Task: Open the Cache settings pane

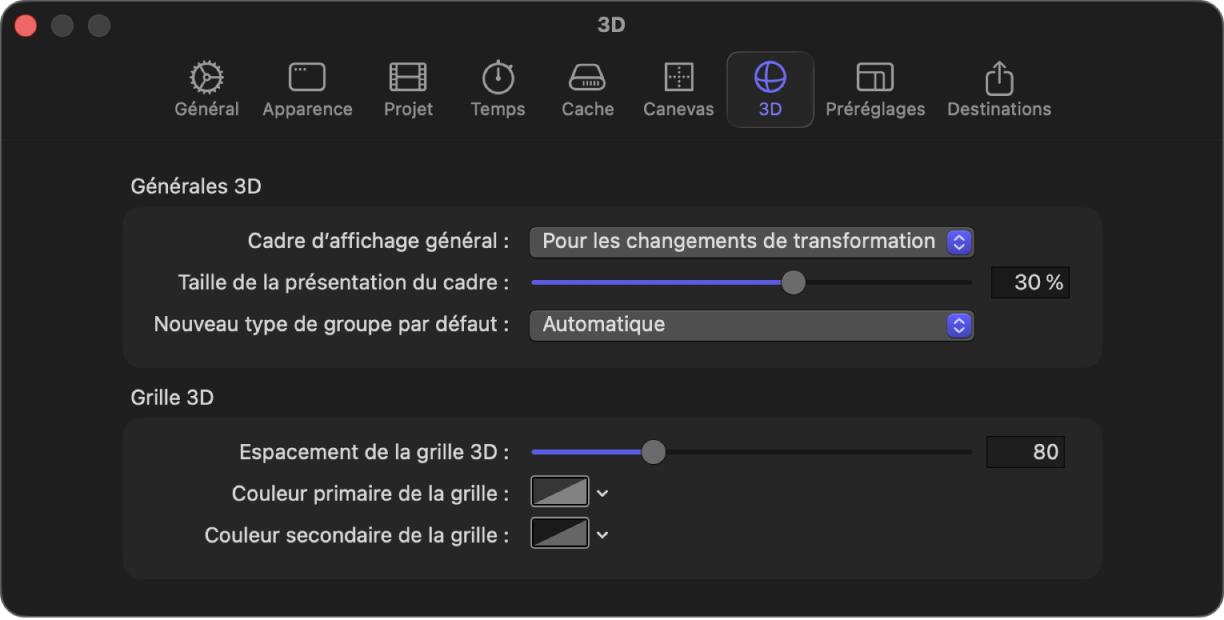Action: (x=588, y=89)
